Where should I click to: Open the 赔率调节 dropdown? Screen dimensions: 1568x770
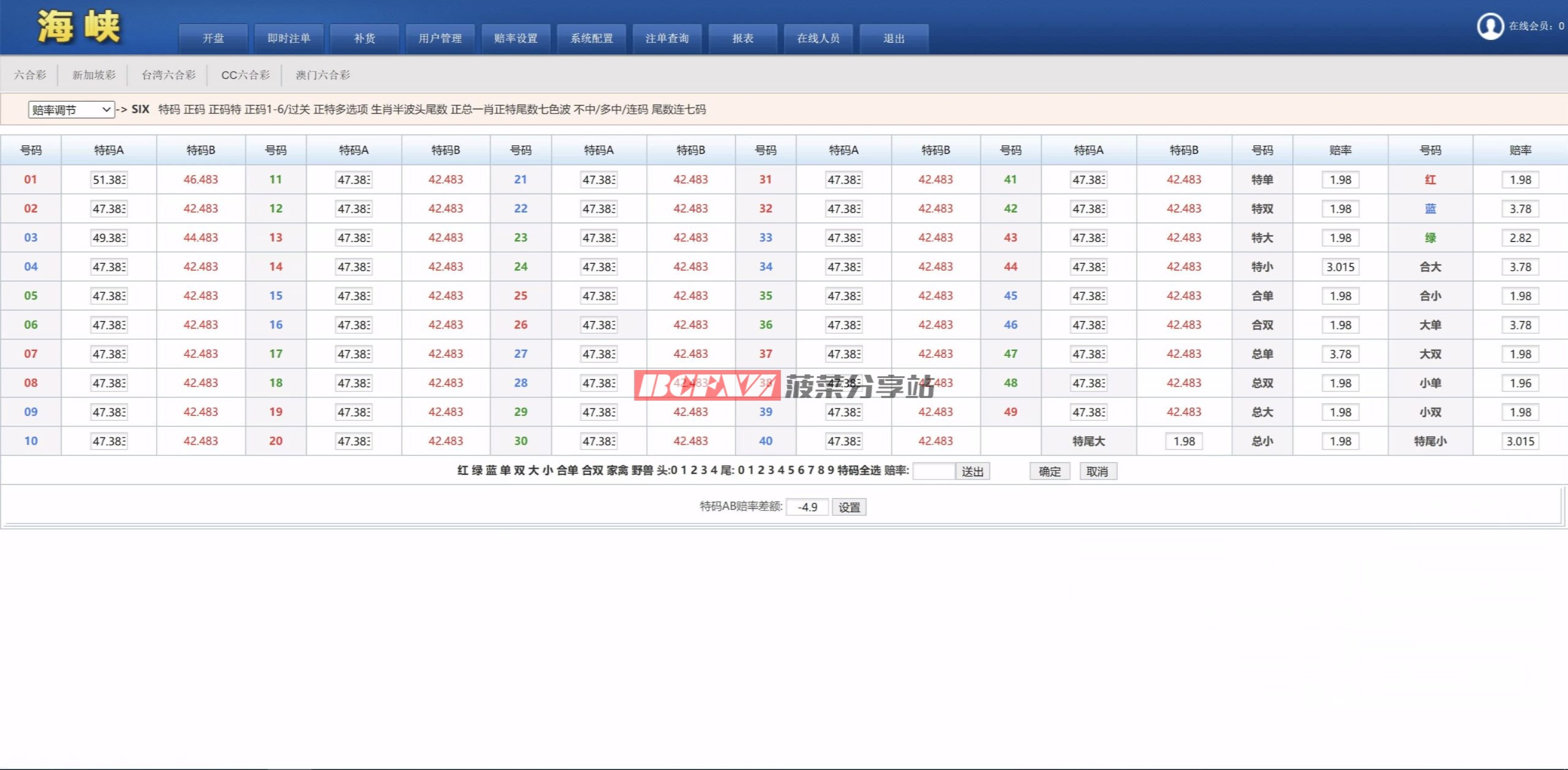(71, 110)
